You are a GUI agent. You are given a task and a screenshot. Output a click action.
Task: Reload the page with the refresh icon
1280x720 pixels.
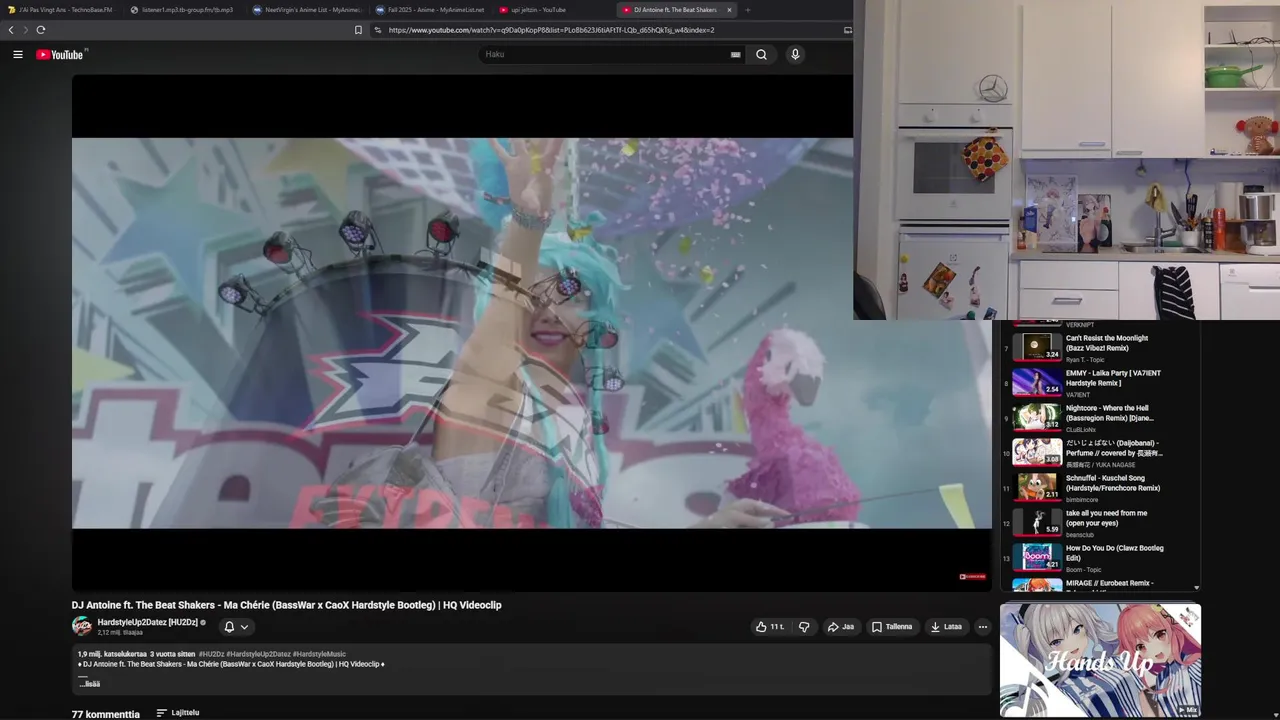[x=40, y=30]
